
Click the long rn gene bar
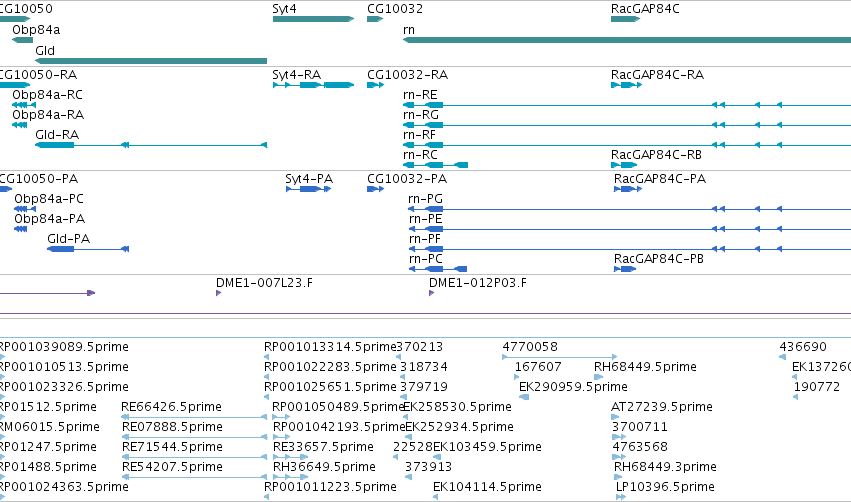click(627, 40)
